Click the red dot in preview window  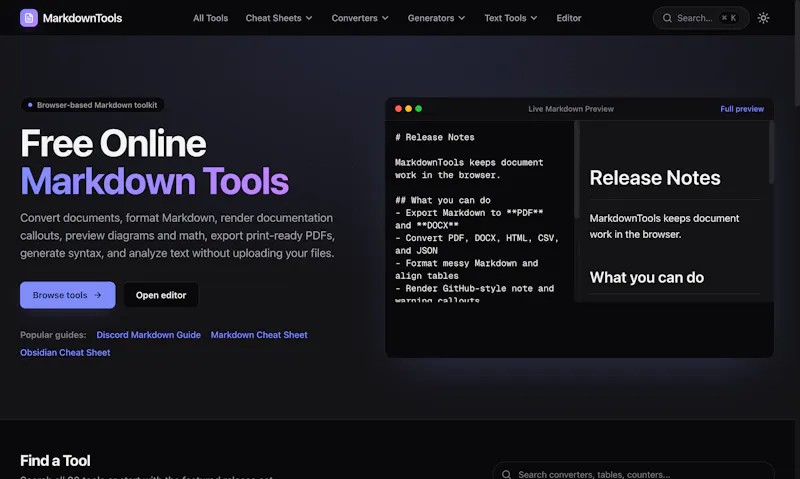(x=398, y=109)
